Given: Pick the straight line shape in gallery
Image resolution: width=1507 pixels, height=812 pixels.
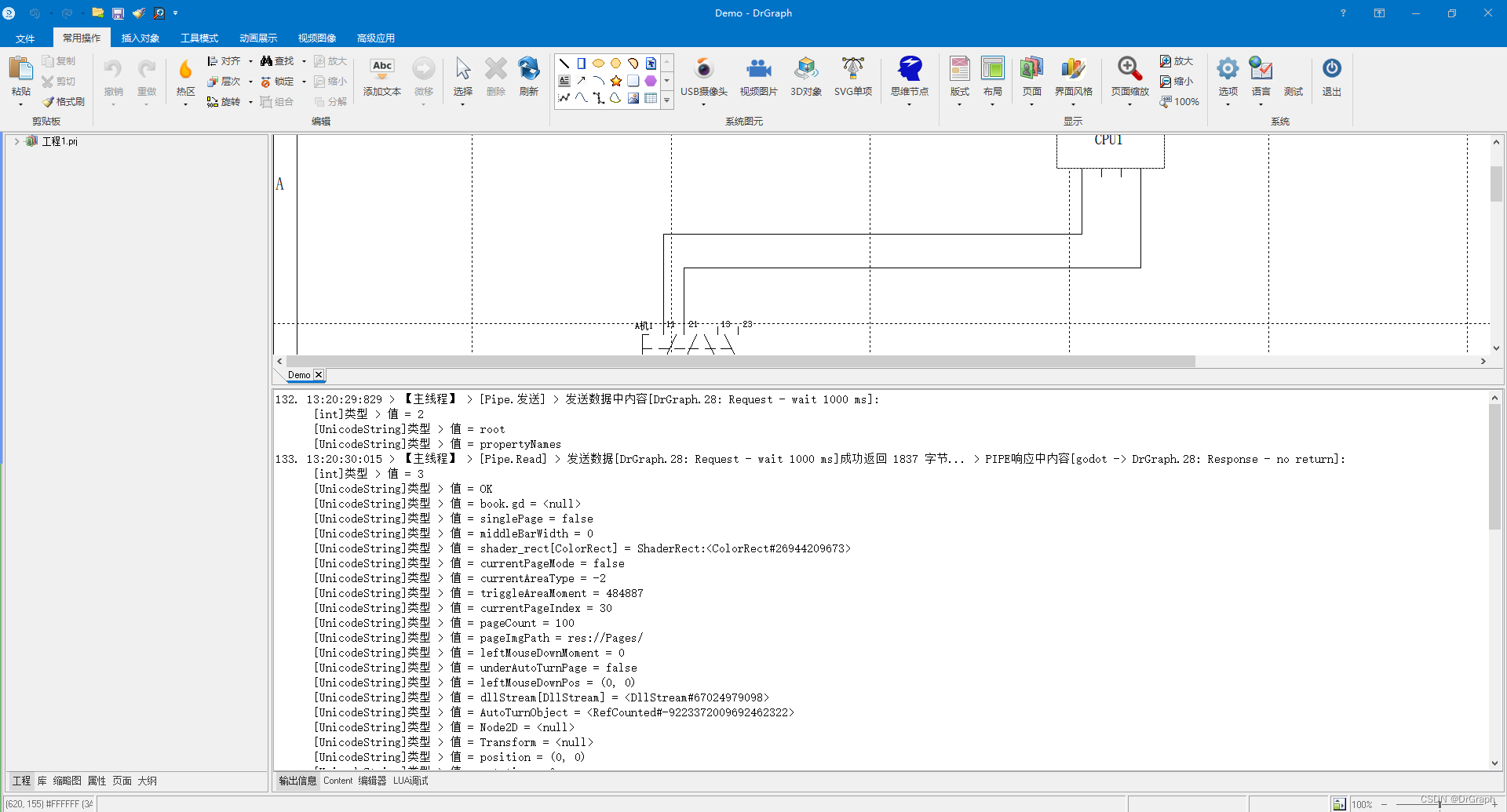Looking at the screenshot, I should tap(564, 64).
